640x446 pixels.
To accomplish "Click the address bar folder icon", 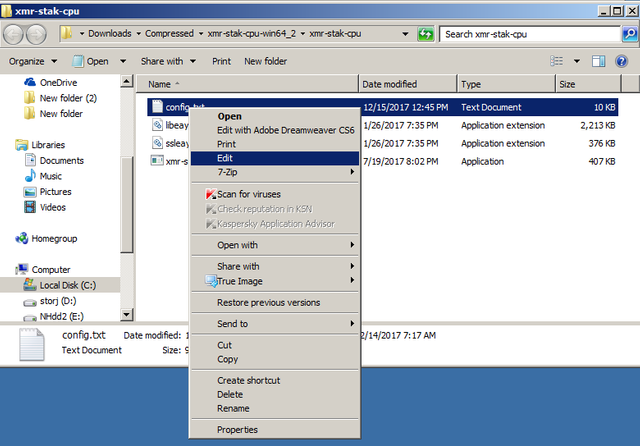I will [66, 33].
